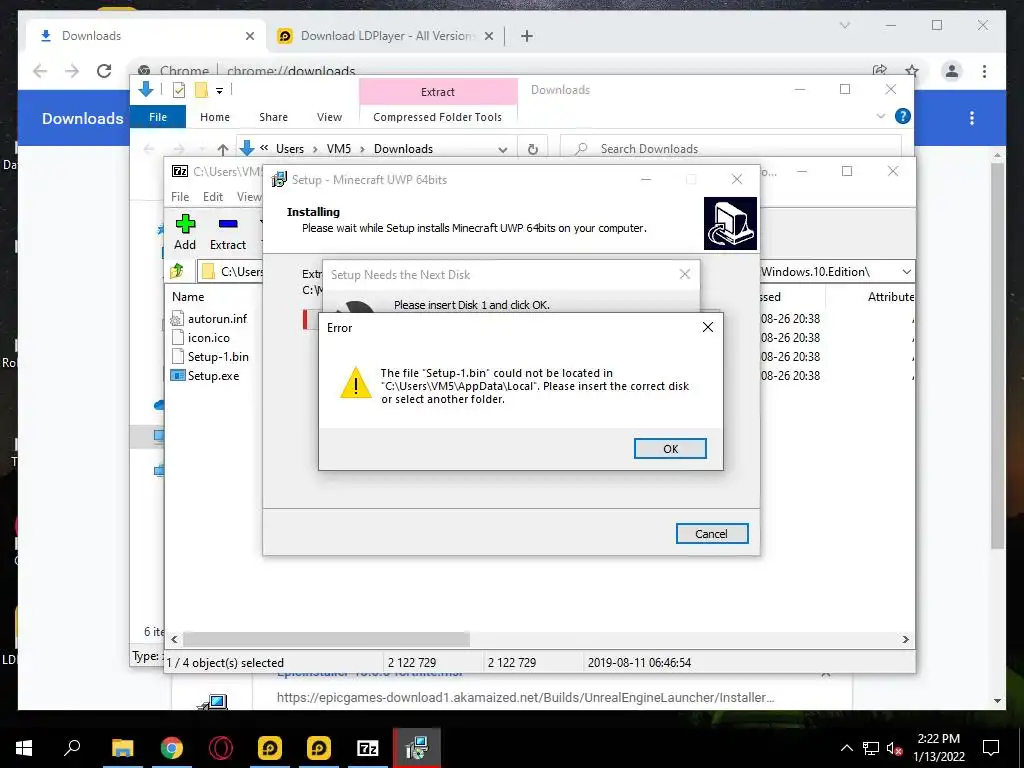Close the Setup Needs the Next Disk dialog
The height and width of the screenshot is (768, 1024).
tap(684, 274)
